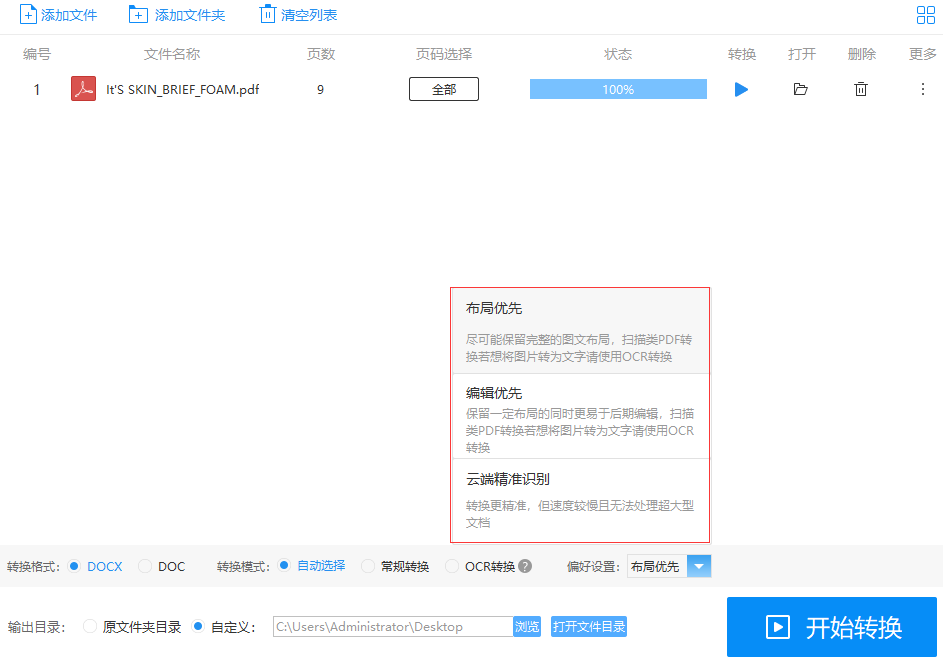Click the Add File (添加文件) icon
The width and height of the screenshot is (943, 665).
pyautogui.click(x=29, y=15)
